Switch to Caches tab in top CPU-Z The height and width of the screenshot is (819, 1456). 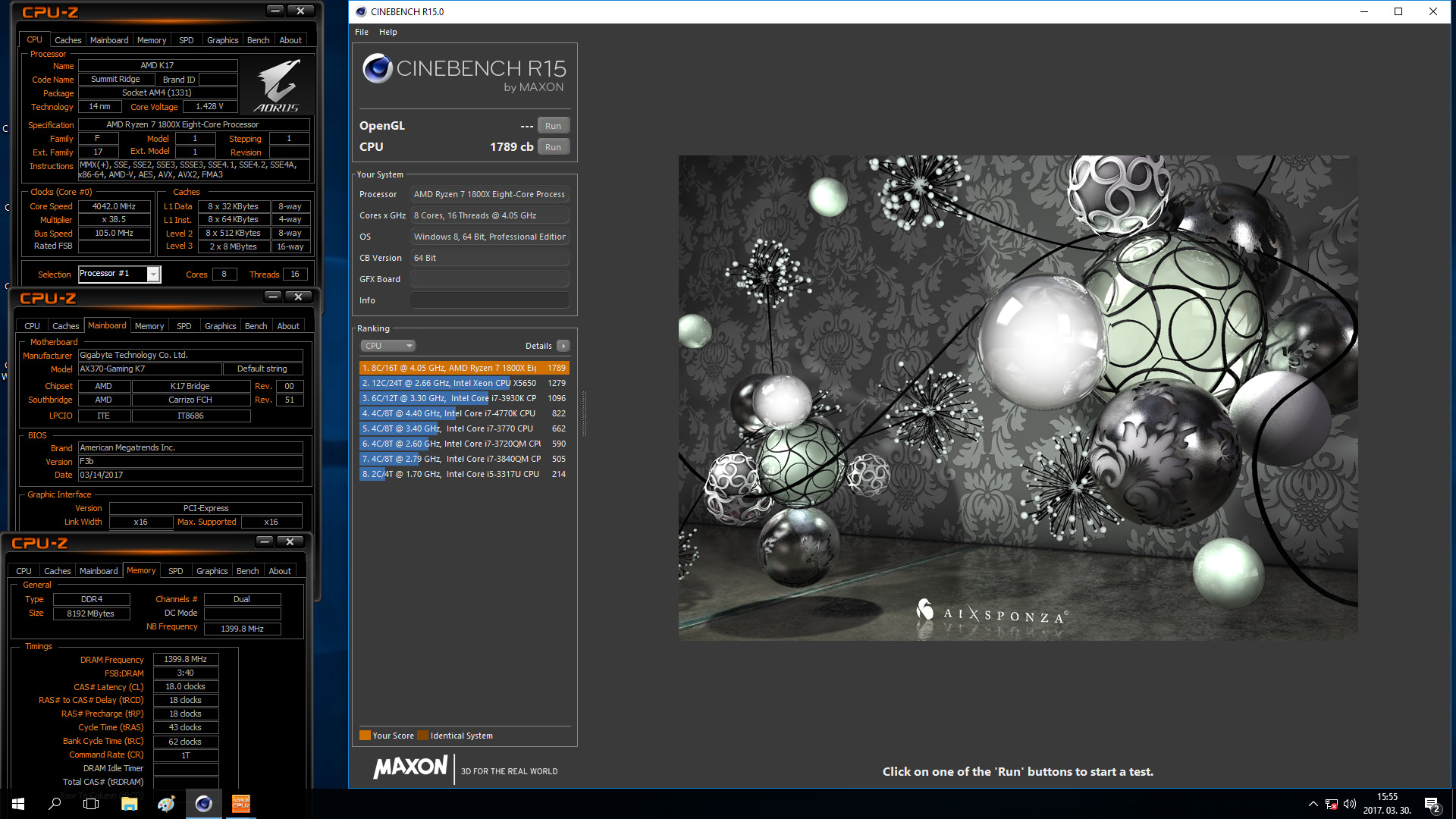pos(67,40)
